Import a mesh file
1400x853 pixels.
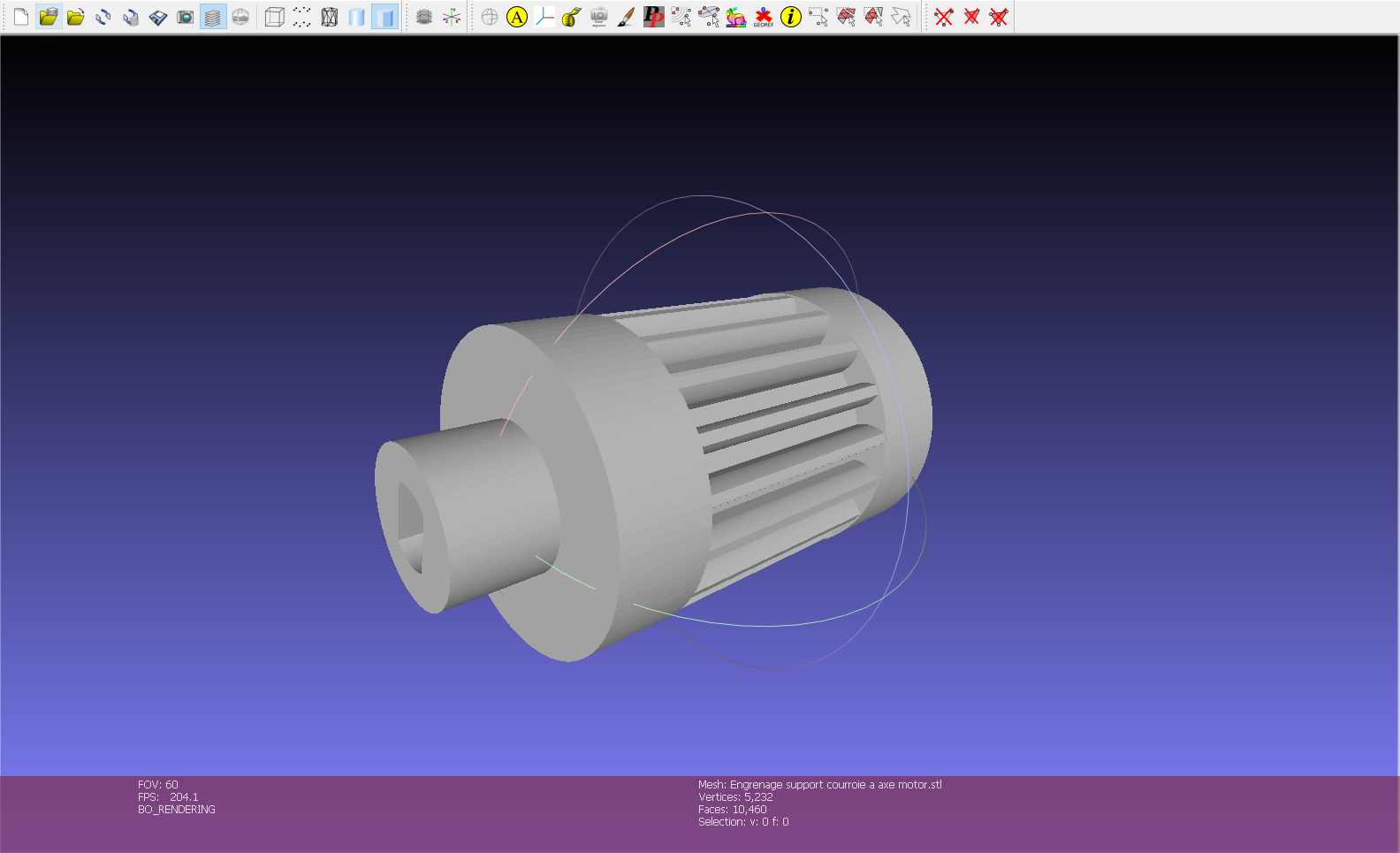76,17
